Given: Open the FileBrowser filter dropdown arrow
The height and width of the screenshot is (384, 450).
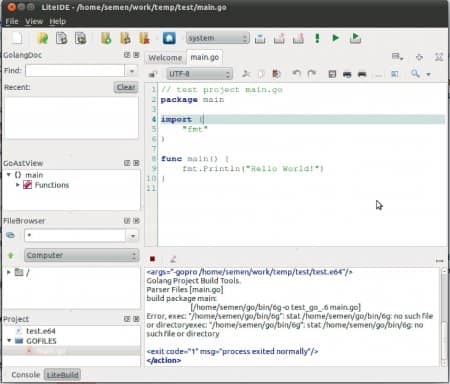Looking at the screenshot, I should click(133, 236).
